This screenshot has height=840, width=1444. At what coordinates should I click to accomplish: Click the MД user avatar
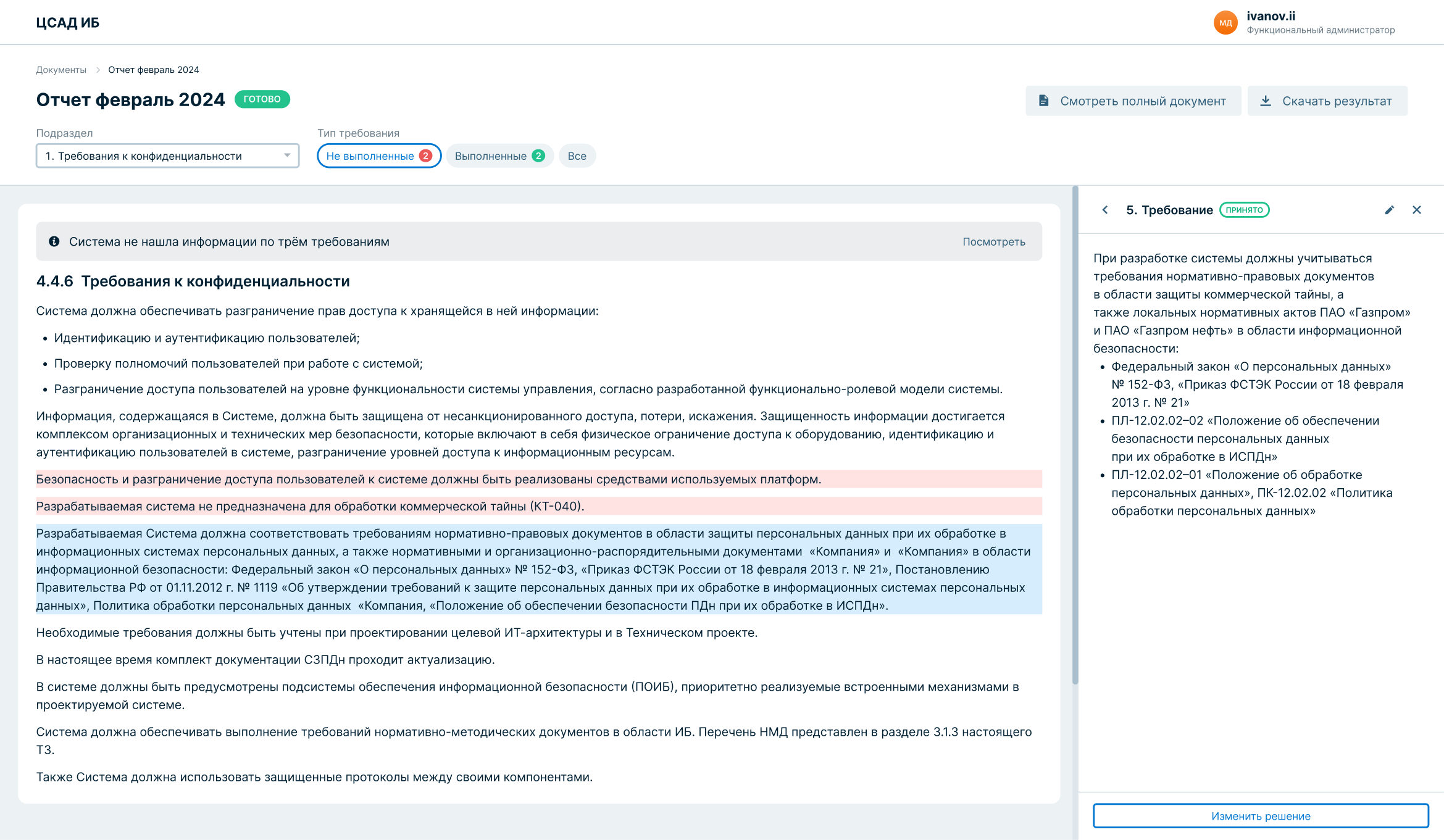pyautogui.click(x=1225, y=23)
